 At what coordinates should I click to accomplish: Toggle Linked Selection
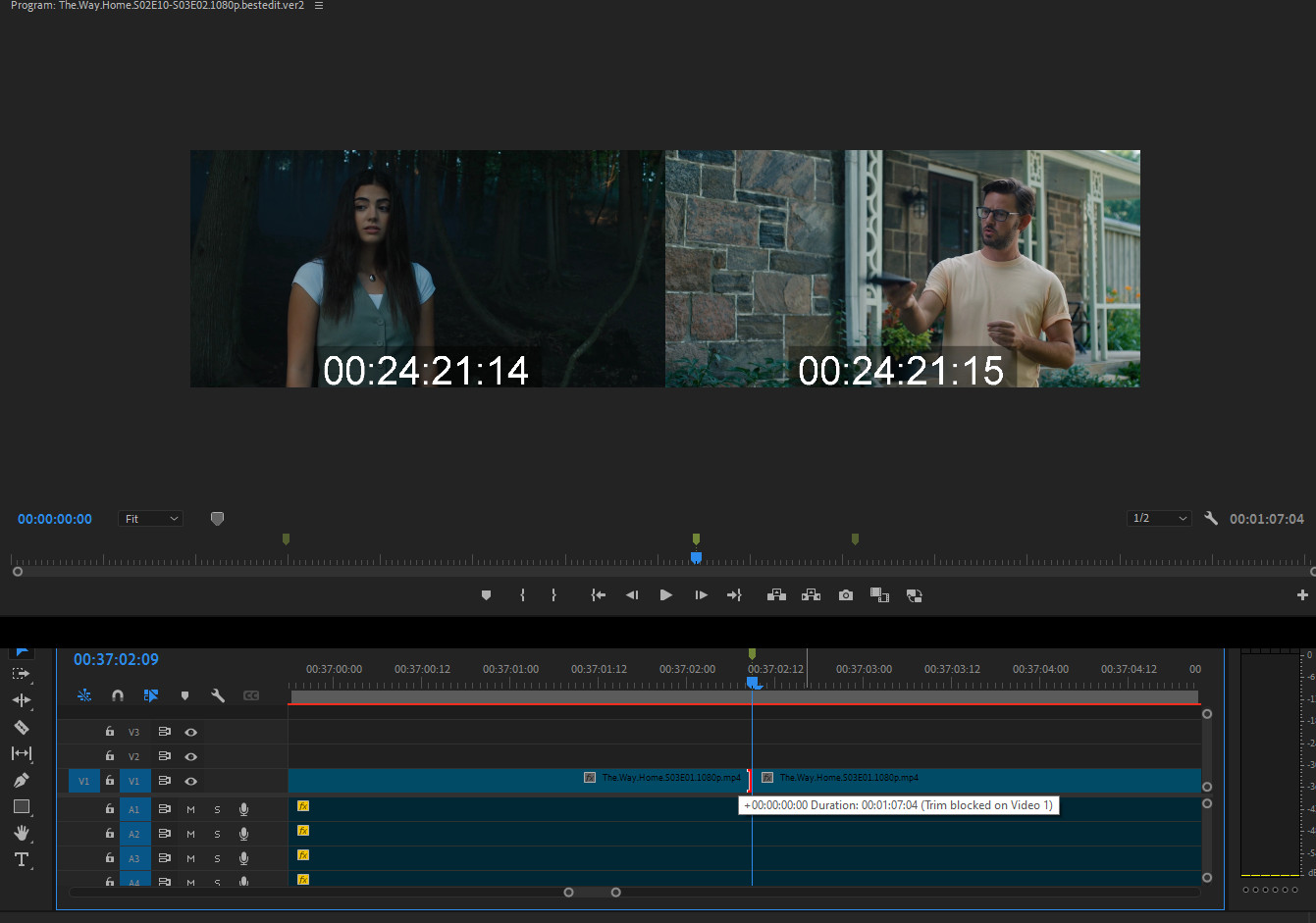151,695
